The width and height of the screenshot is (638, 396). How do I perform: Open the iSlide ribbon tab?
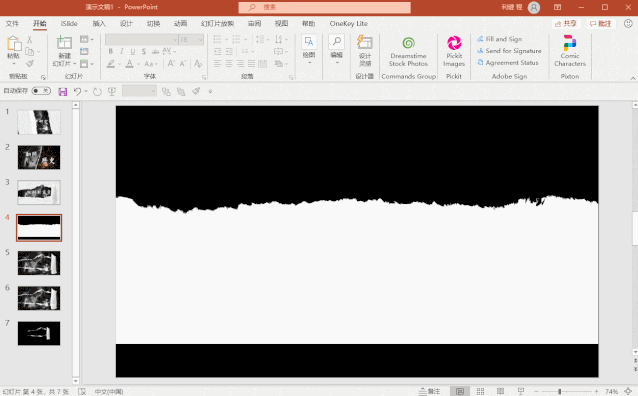[x=69, y=24]
